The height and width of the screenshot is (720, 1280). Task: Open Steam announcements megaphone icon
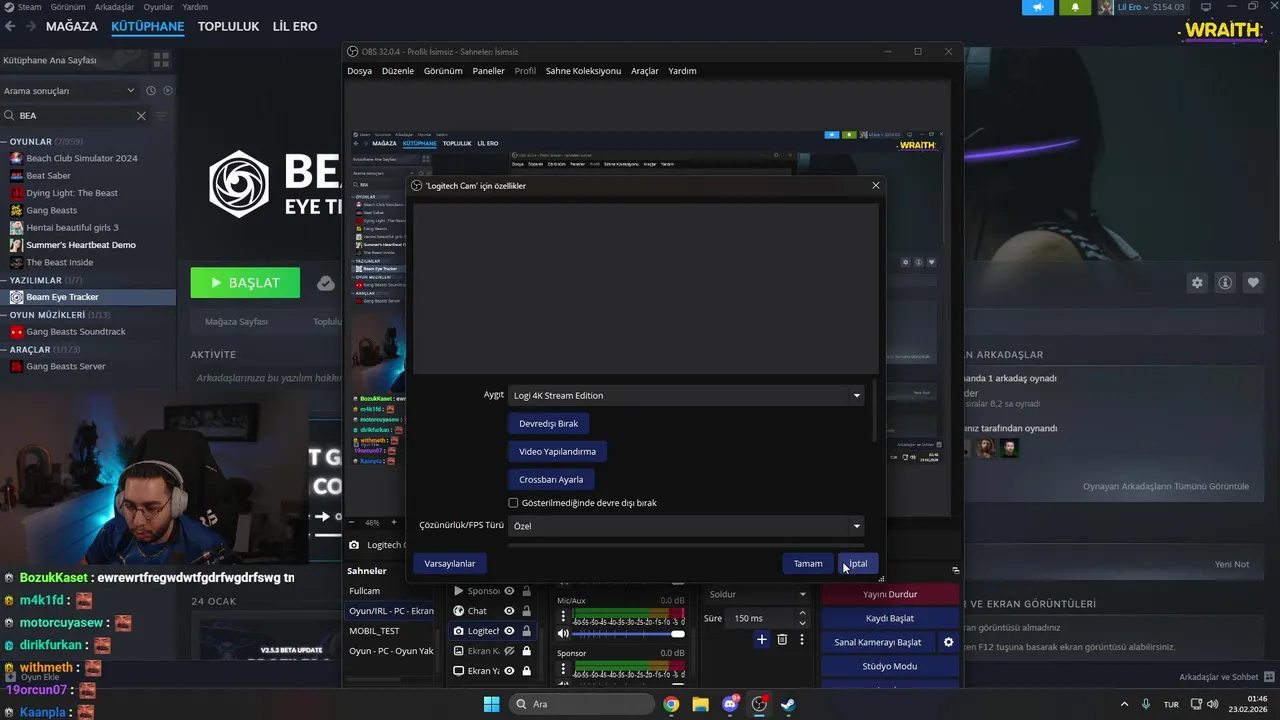1038,7
